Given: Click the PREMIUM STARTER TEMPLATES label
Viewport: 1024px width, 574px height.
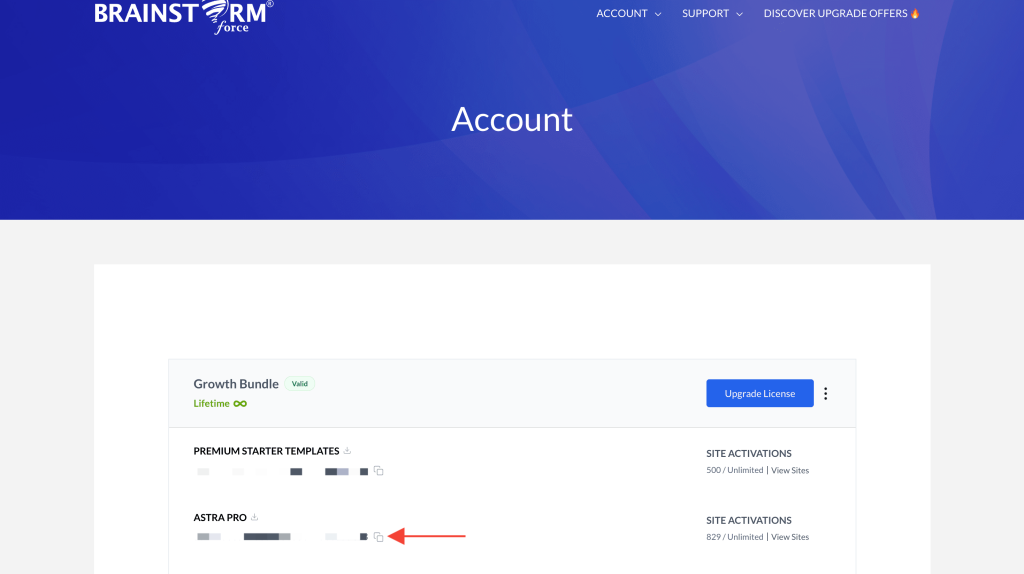Looking at the screenshot, I should click(266, 451).
